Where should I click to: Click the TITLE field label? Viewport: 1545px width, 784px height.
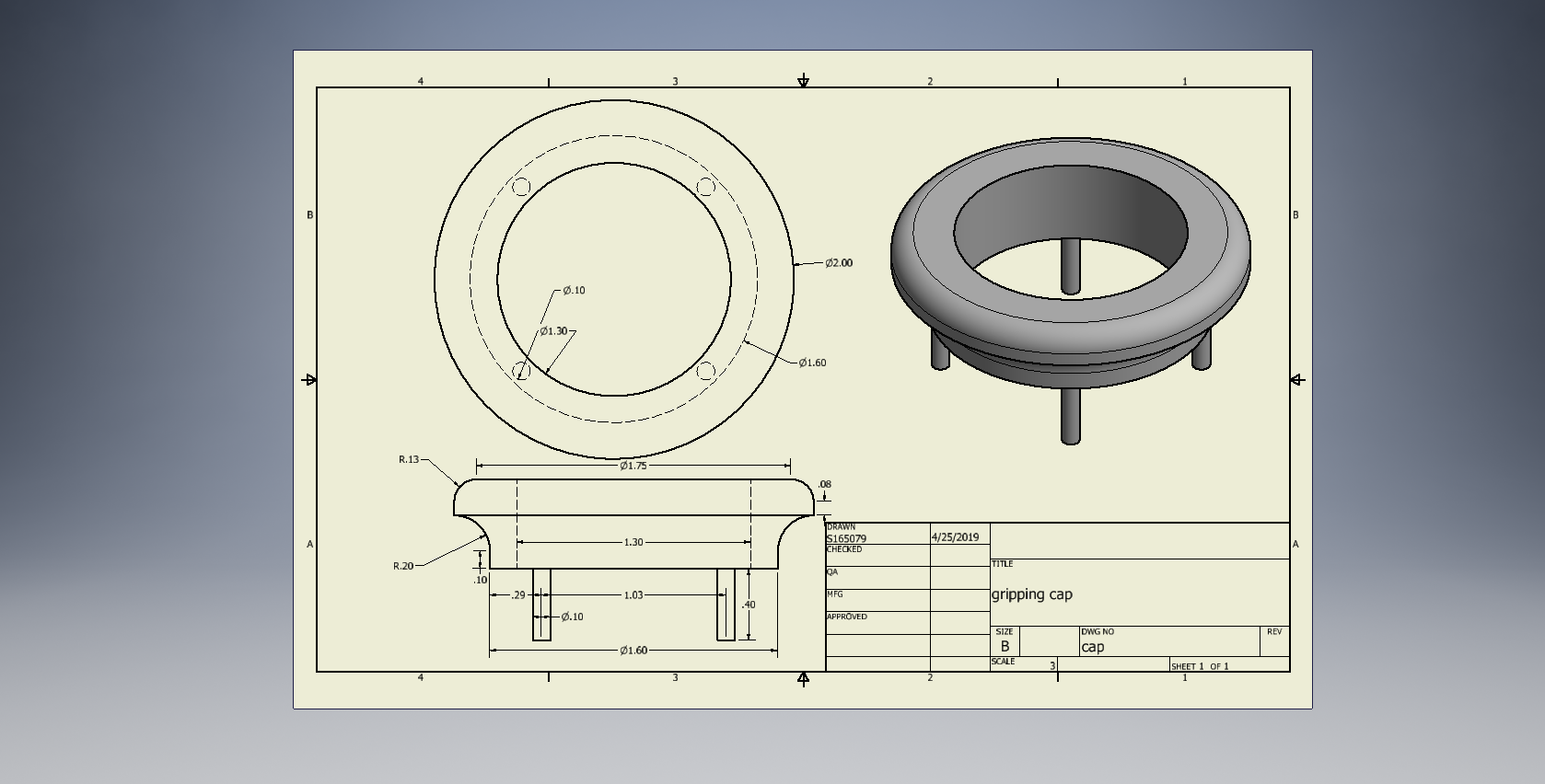1003,564
